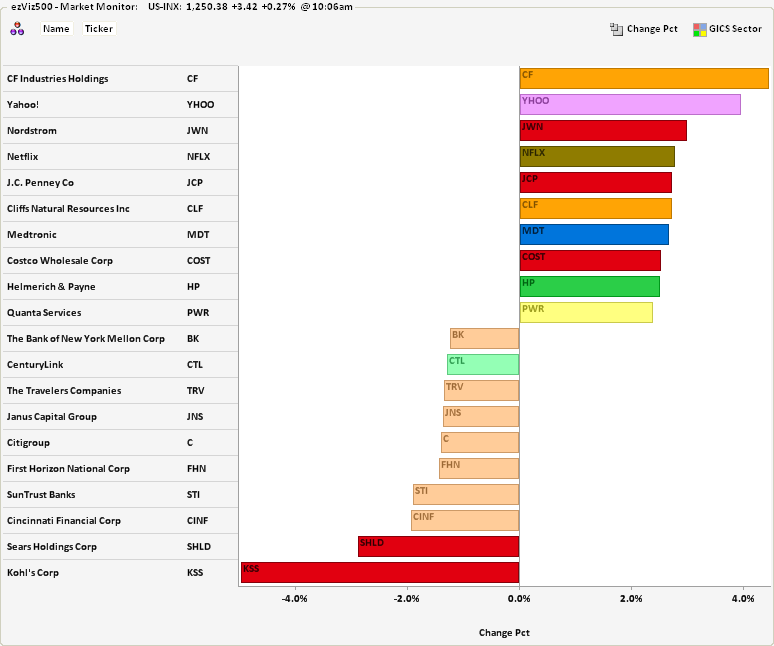Select the olive NFLX bar

[x=597, y=156]
